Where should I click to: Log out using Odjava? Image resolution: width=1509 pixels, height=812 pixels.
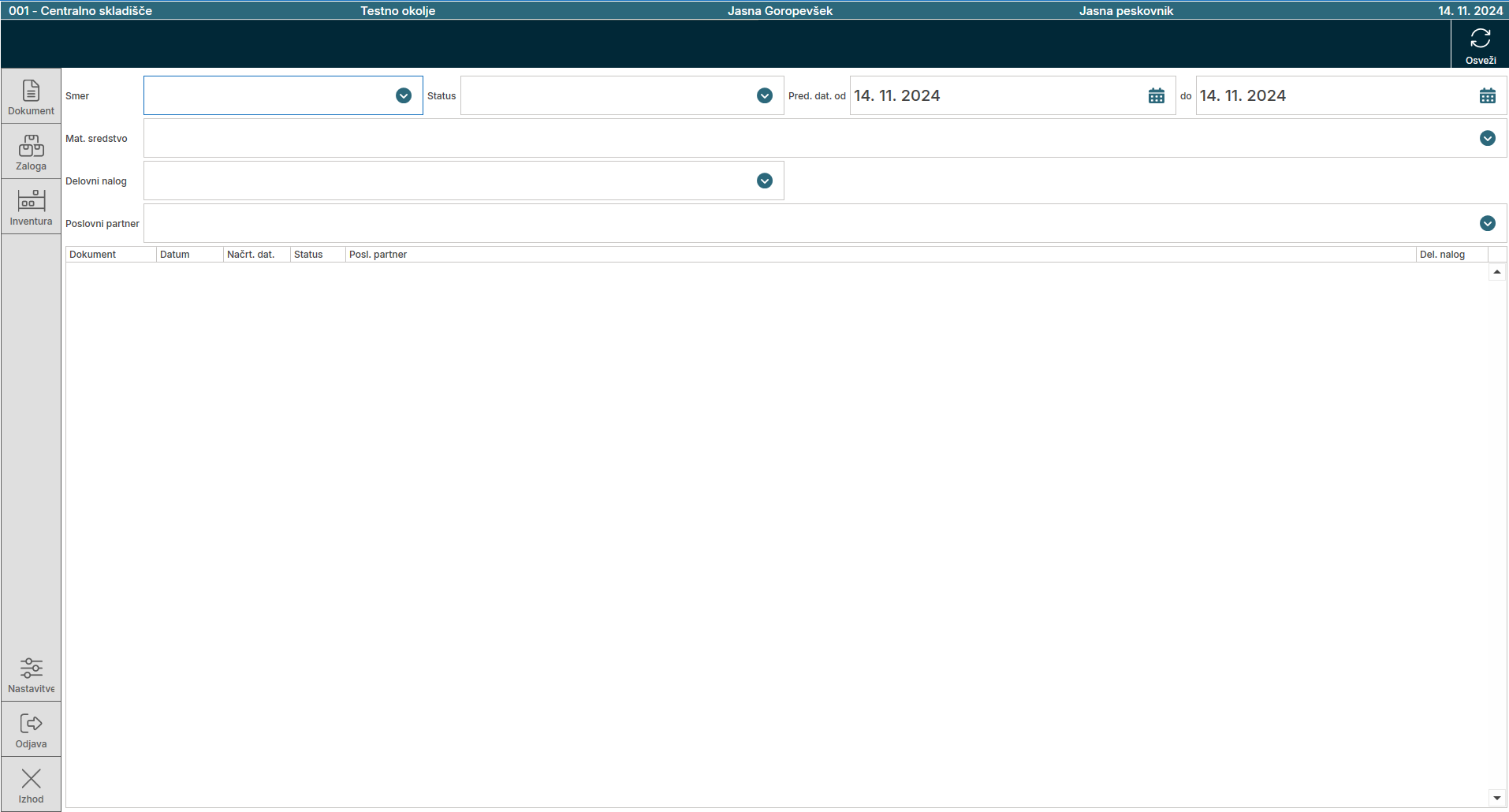point(31,730)
